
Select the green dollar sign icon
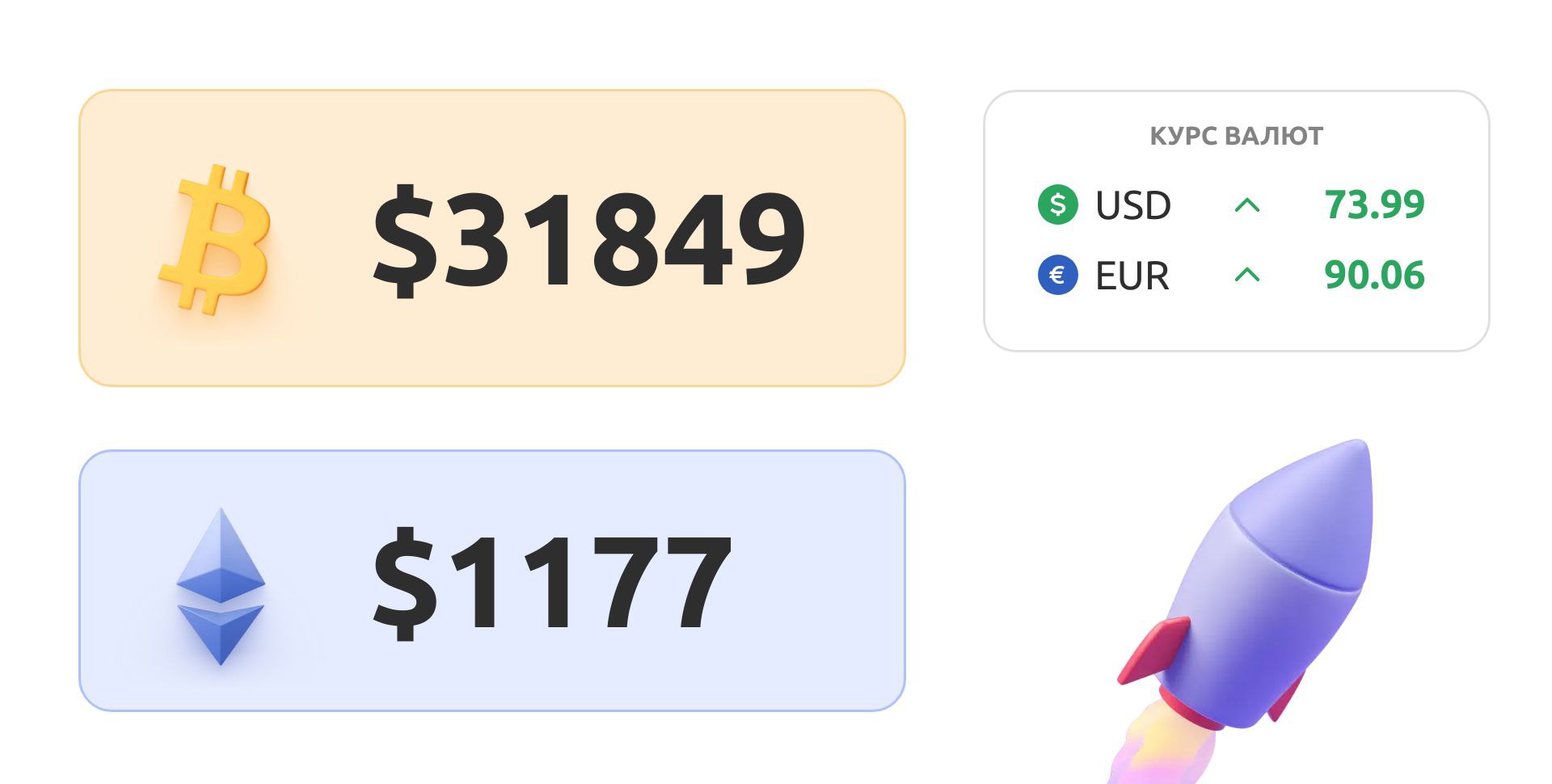click(x=1057, y=204)
